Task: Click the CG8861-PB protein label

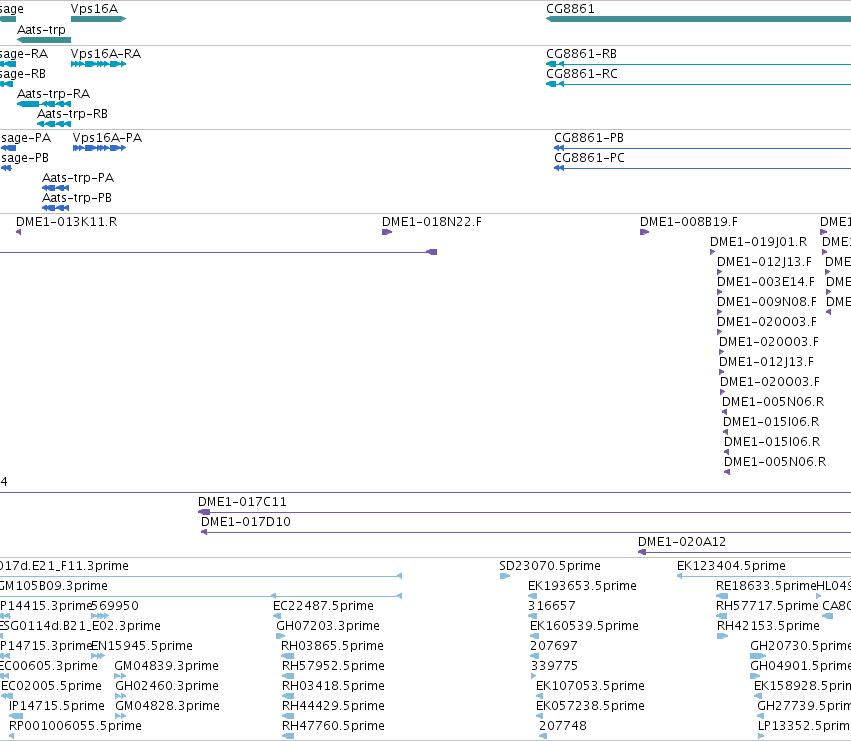Action: click(589, 138)
